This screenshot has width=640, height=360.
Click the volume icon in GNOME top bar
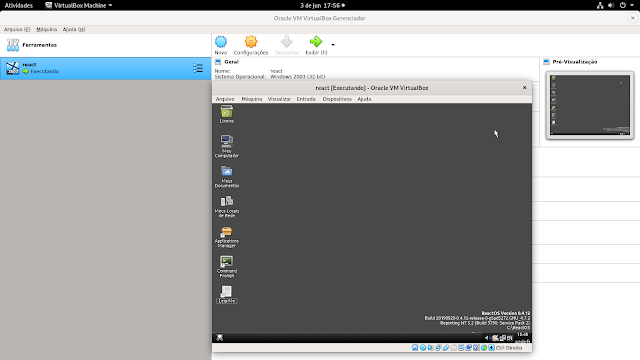tap(611, 5)
